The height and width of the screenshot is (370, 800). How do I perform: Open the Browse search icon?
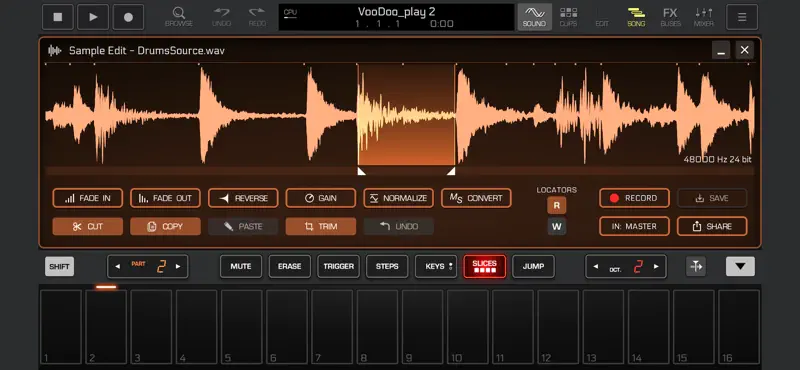[x=179, y=17]
